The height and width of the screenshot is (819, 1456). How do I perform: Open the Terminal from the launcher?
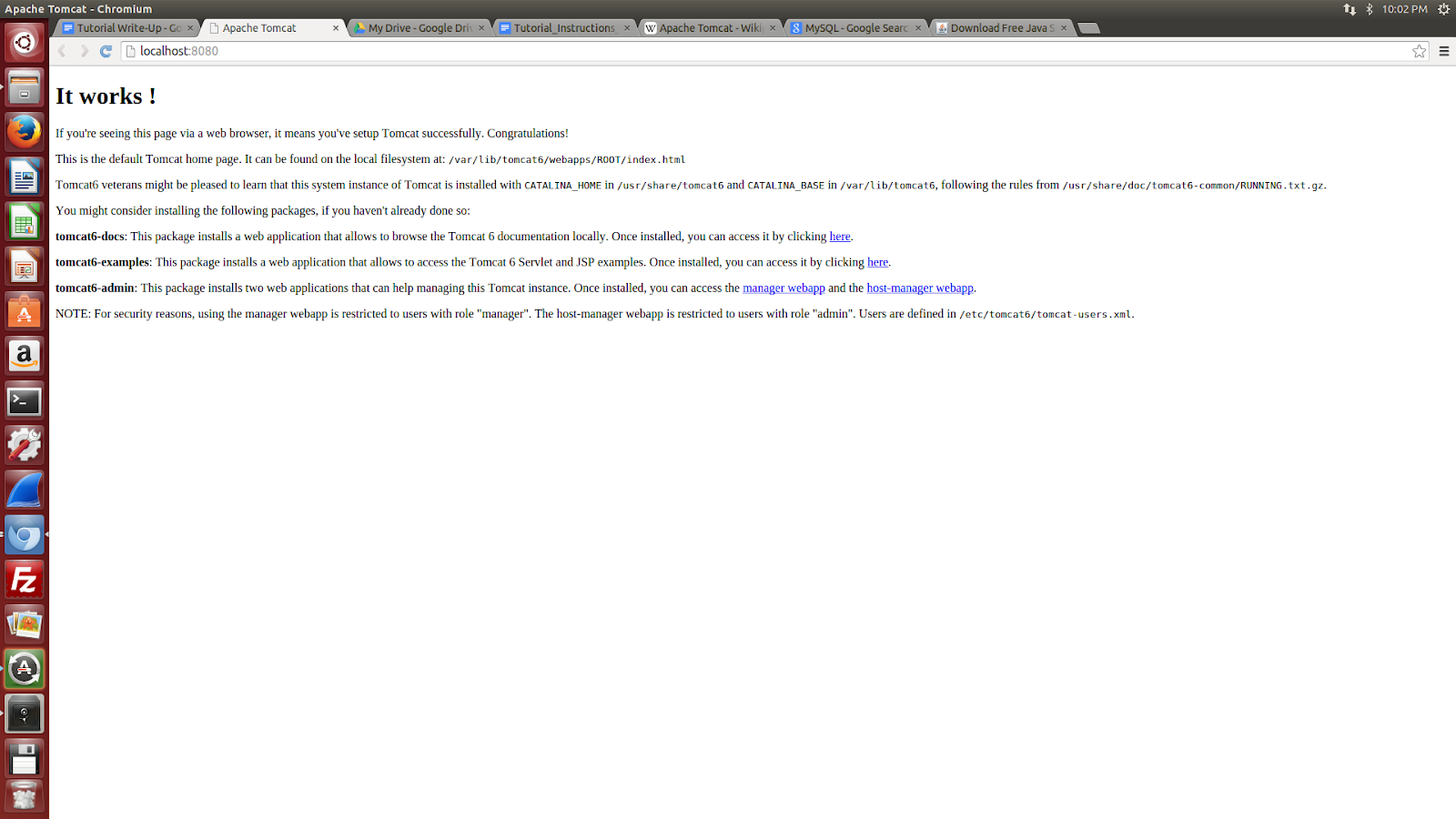coord(25,400)
